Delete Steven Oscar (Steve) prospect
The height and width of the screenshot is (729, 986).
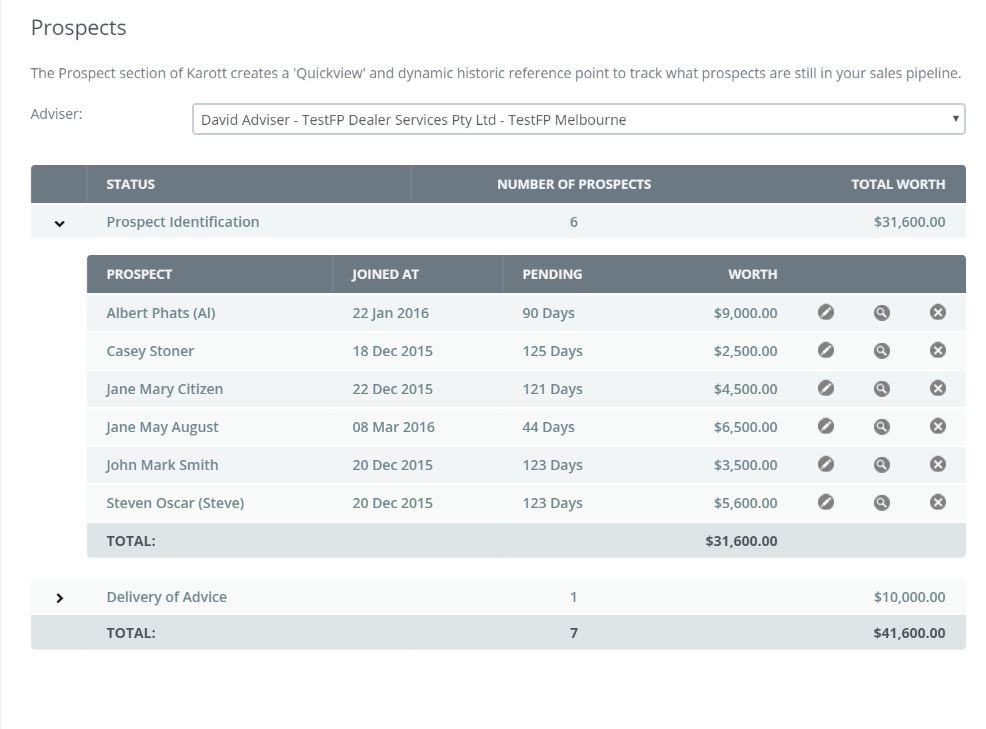pos(938,502)
